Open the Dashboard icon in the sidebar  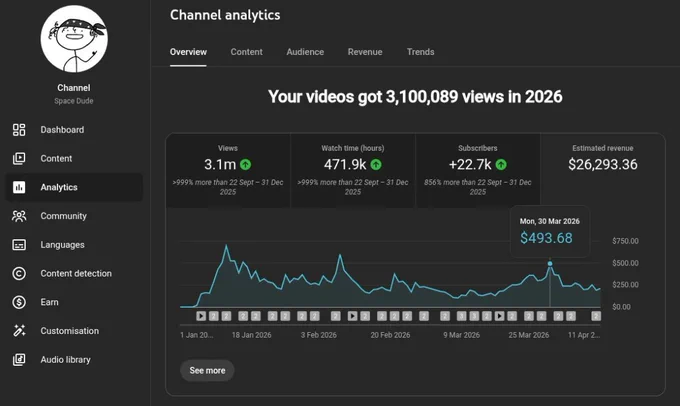(x=19, y=130)
